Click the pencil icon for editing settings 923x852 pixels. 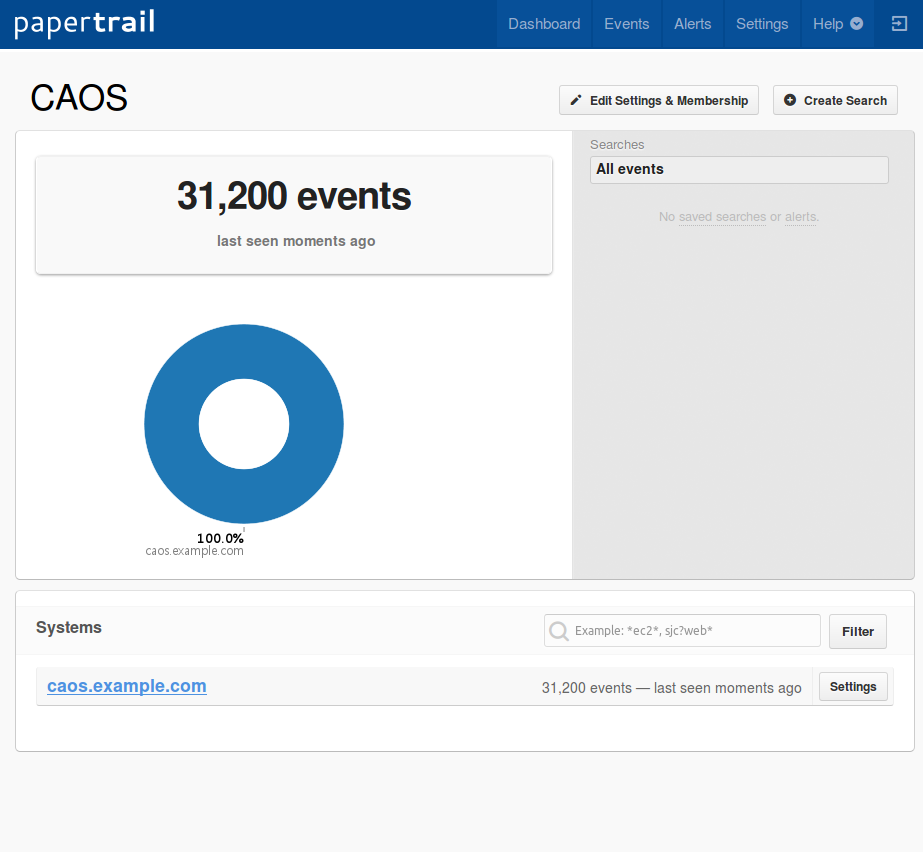(x=576, y=100)
